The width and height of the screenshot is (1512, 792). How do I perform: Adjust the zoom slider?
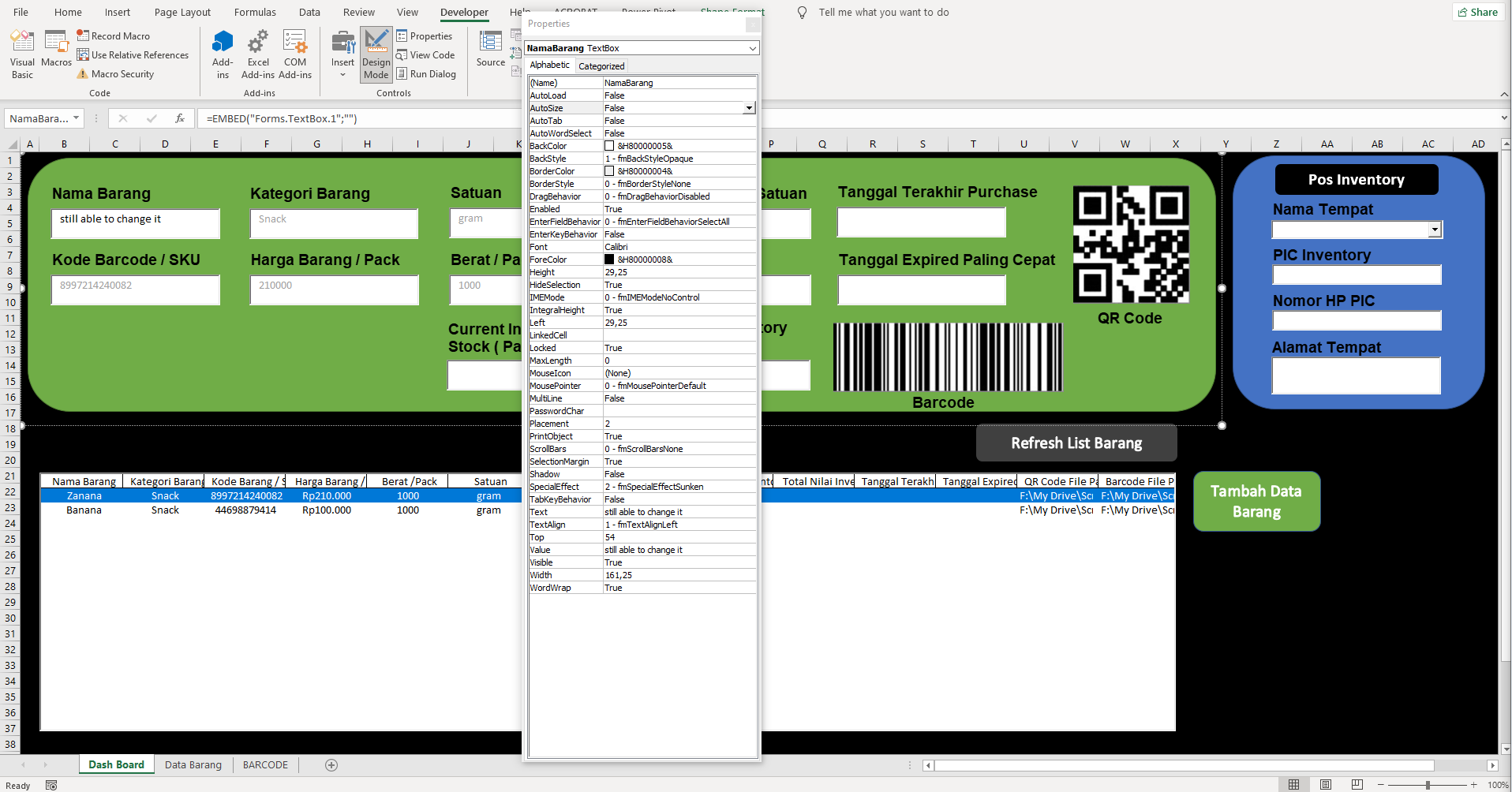(1428, 785)
